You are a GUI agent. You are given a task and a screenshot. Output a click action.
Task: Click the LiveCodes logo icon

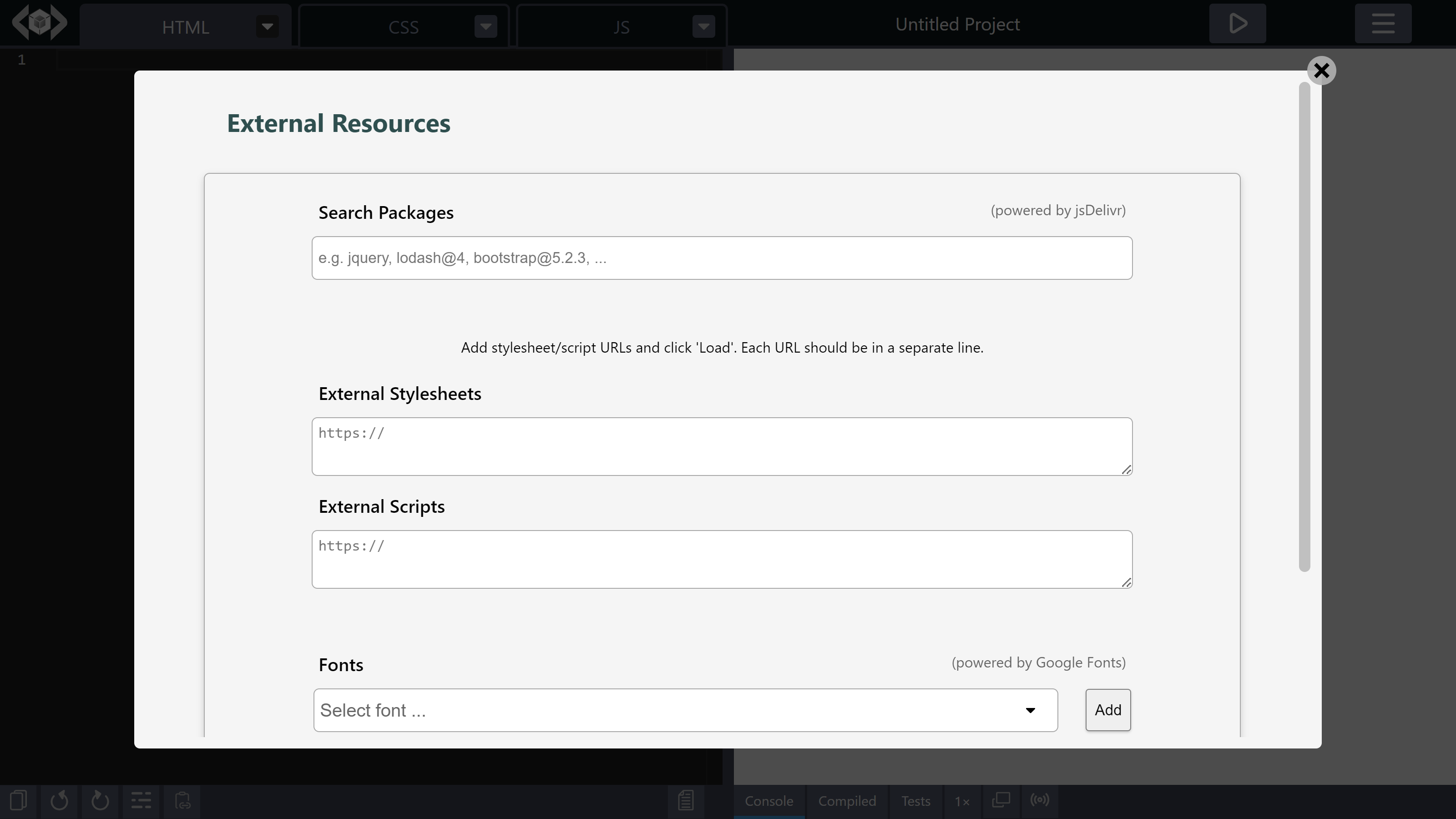(x=39, y=22)
